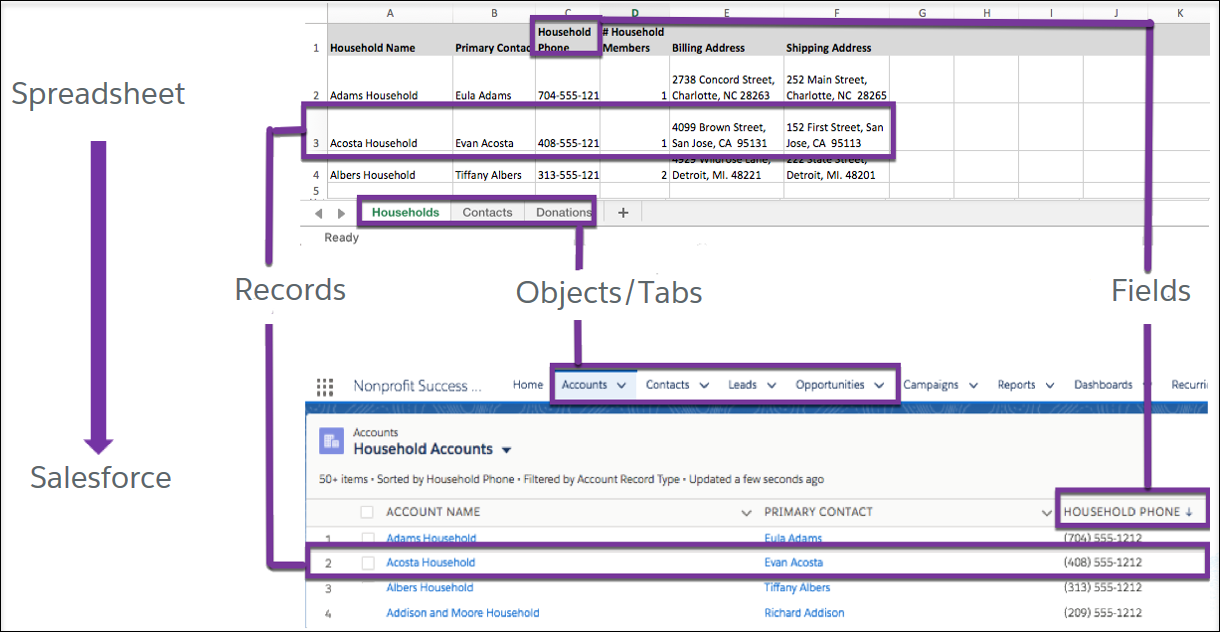This screenshot has height=632, width=1220.
Task: Tick the select-all checkbox in list header
Action: coord(367,512)
